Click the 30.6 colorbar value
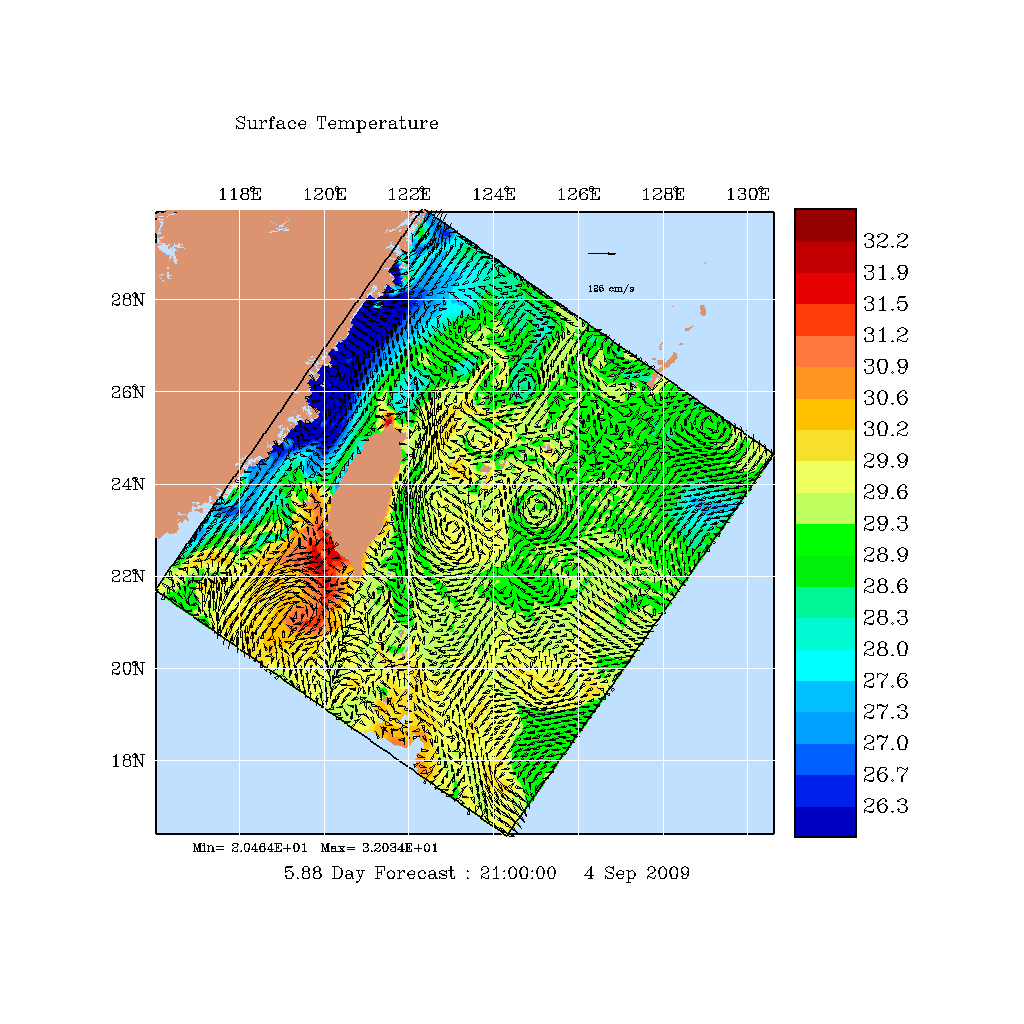The width and height of the screenshot is (1024, 1024). pyautogui.click(x=885, y=398)
